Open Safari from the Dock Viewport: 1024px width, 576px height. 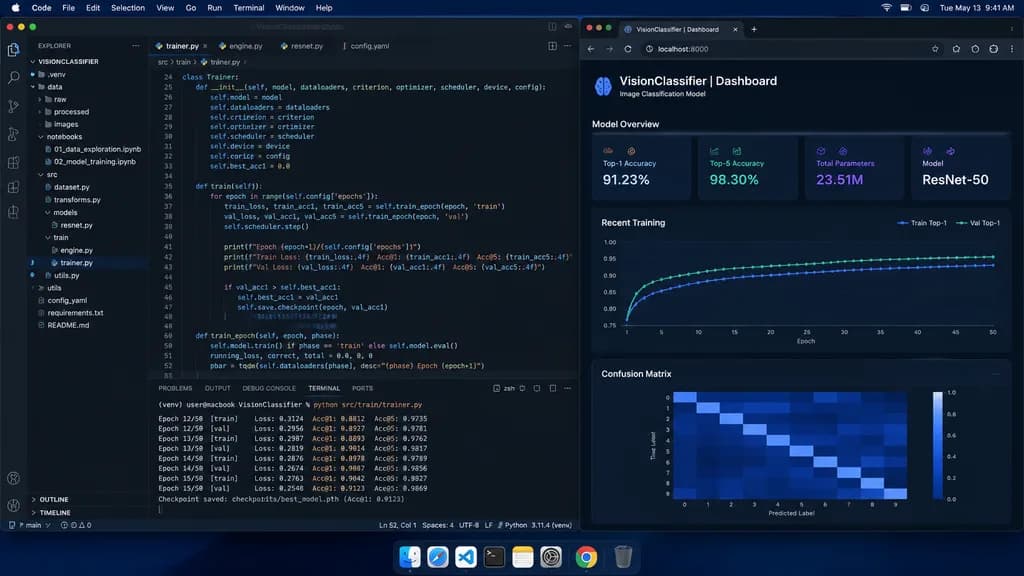pyautogui.click(x=438, y=556)
